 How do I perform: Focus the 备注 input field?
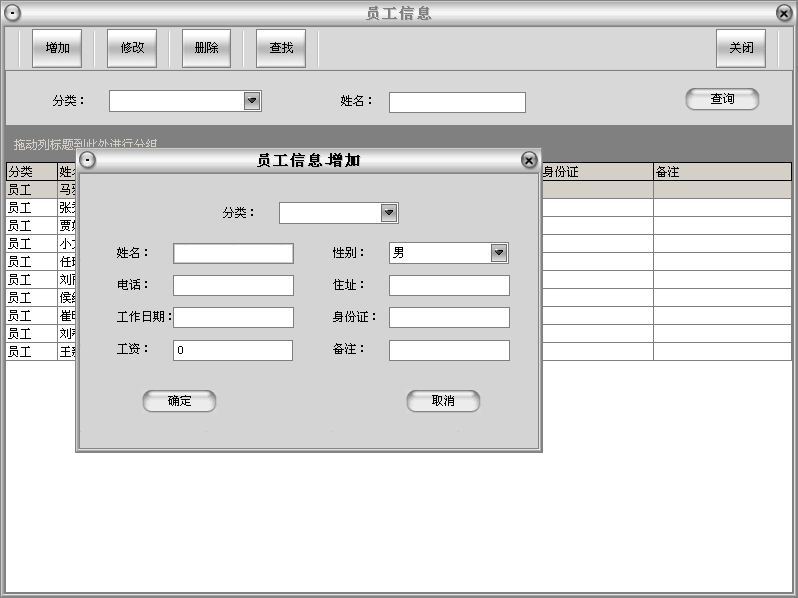tap(449, 350)
